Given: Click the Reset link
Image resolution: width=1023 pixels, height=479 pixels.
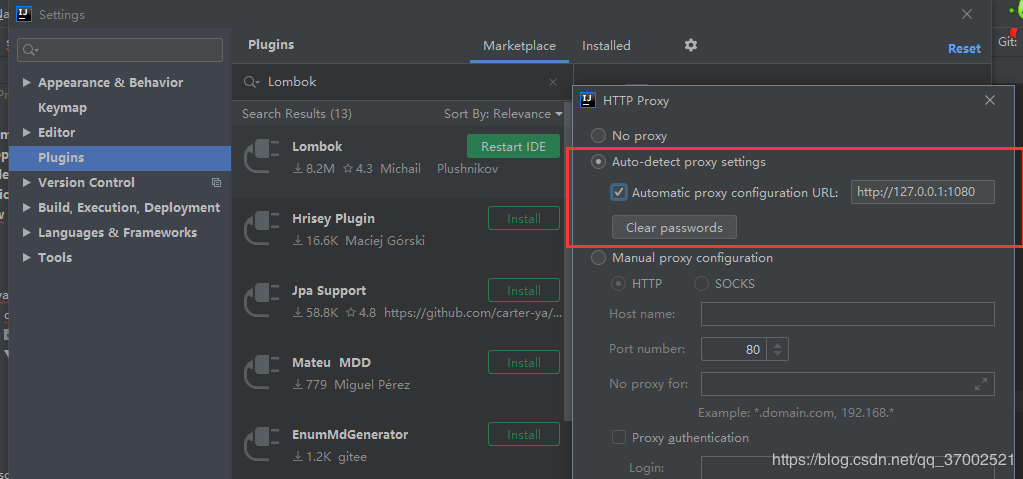Looking at the screenshot, I should [964, 48].
